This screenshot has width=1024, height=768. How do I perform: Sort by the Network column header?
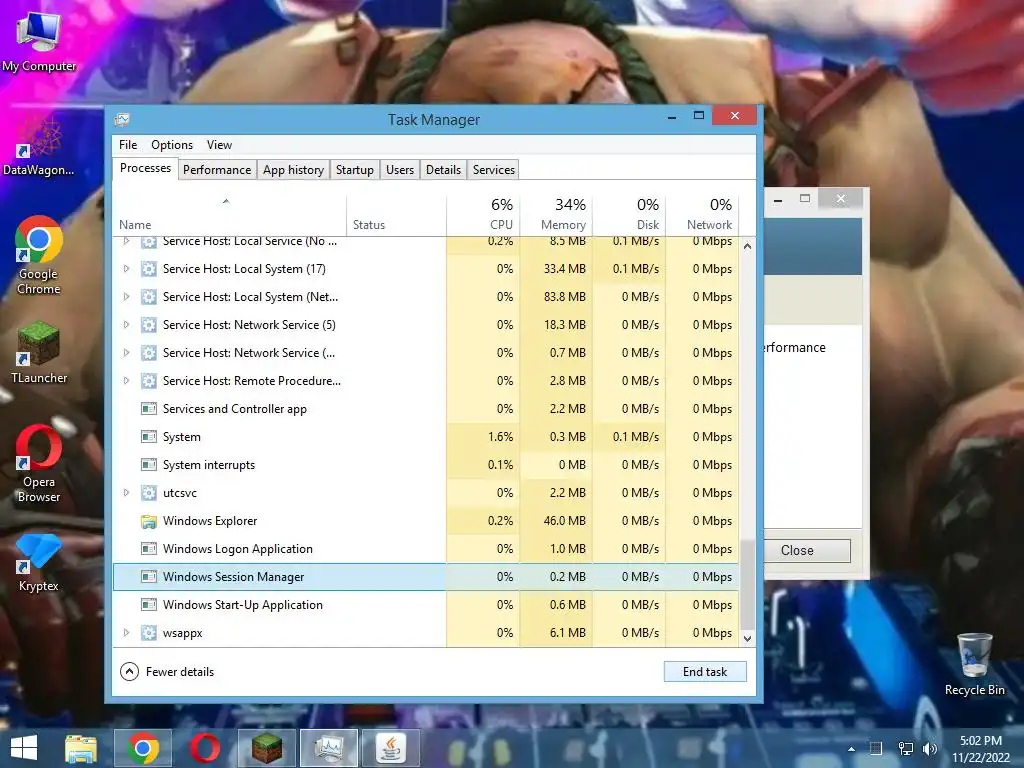tap(703, 216)
